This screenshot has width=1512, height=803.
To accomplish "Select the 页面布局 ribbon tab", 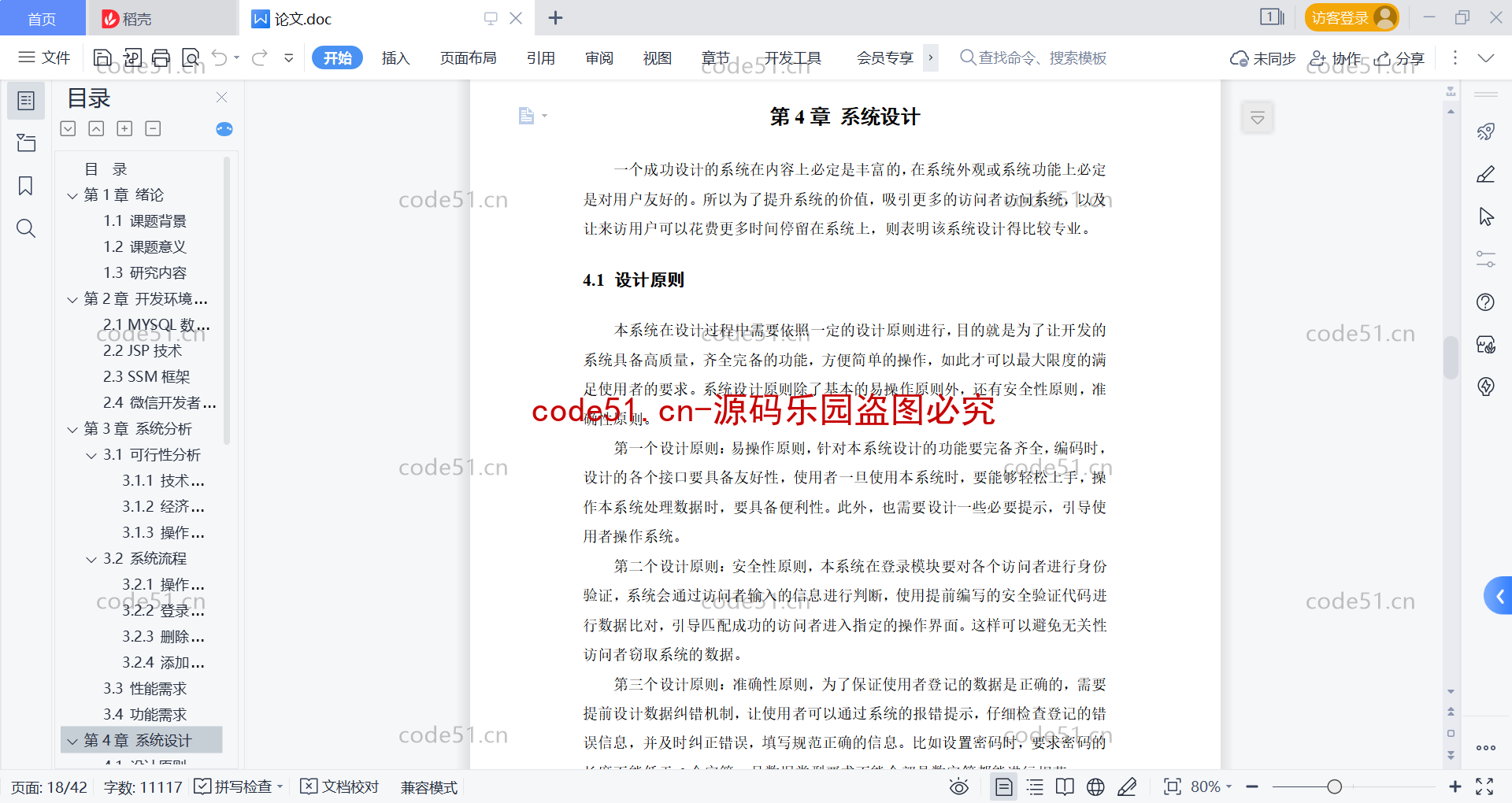I will coord(468,57).
